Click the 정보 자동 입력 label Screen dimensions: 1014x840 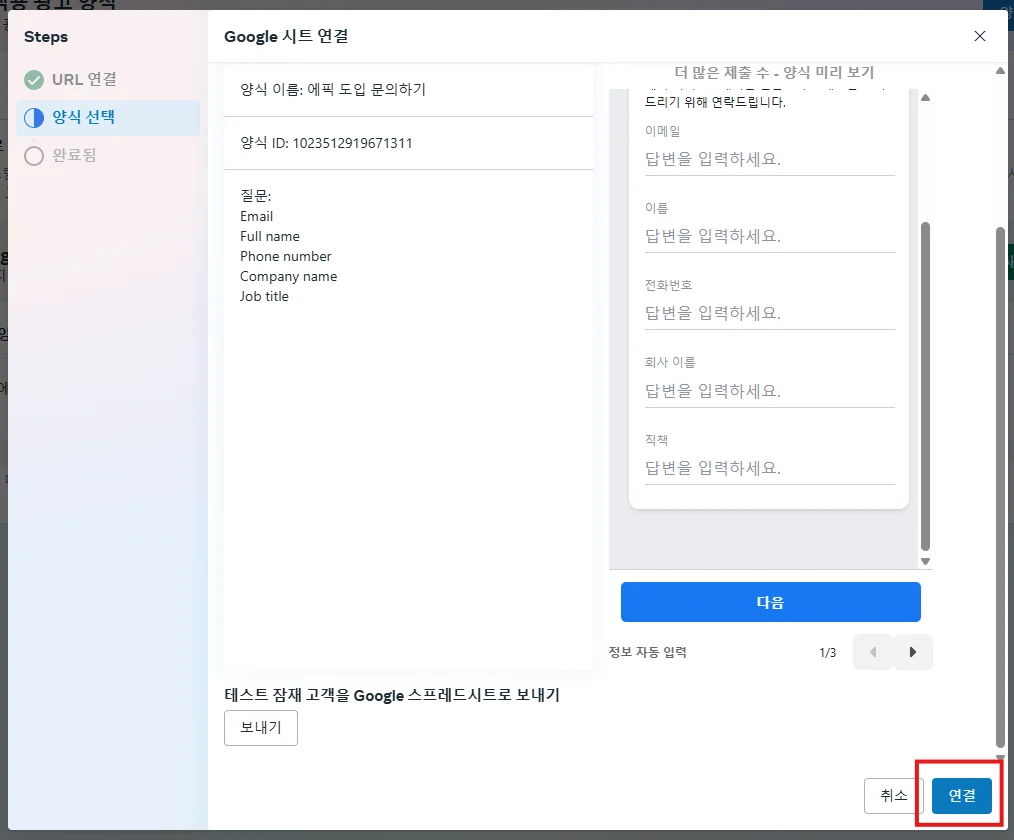pyautogui.click(x=647, y=652)
